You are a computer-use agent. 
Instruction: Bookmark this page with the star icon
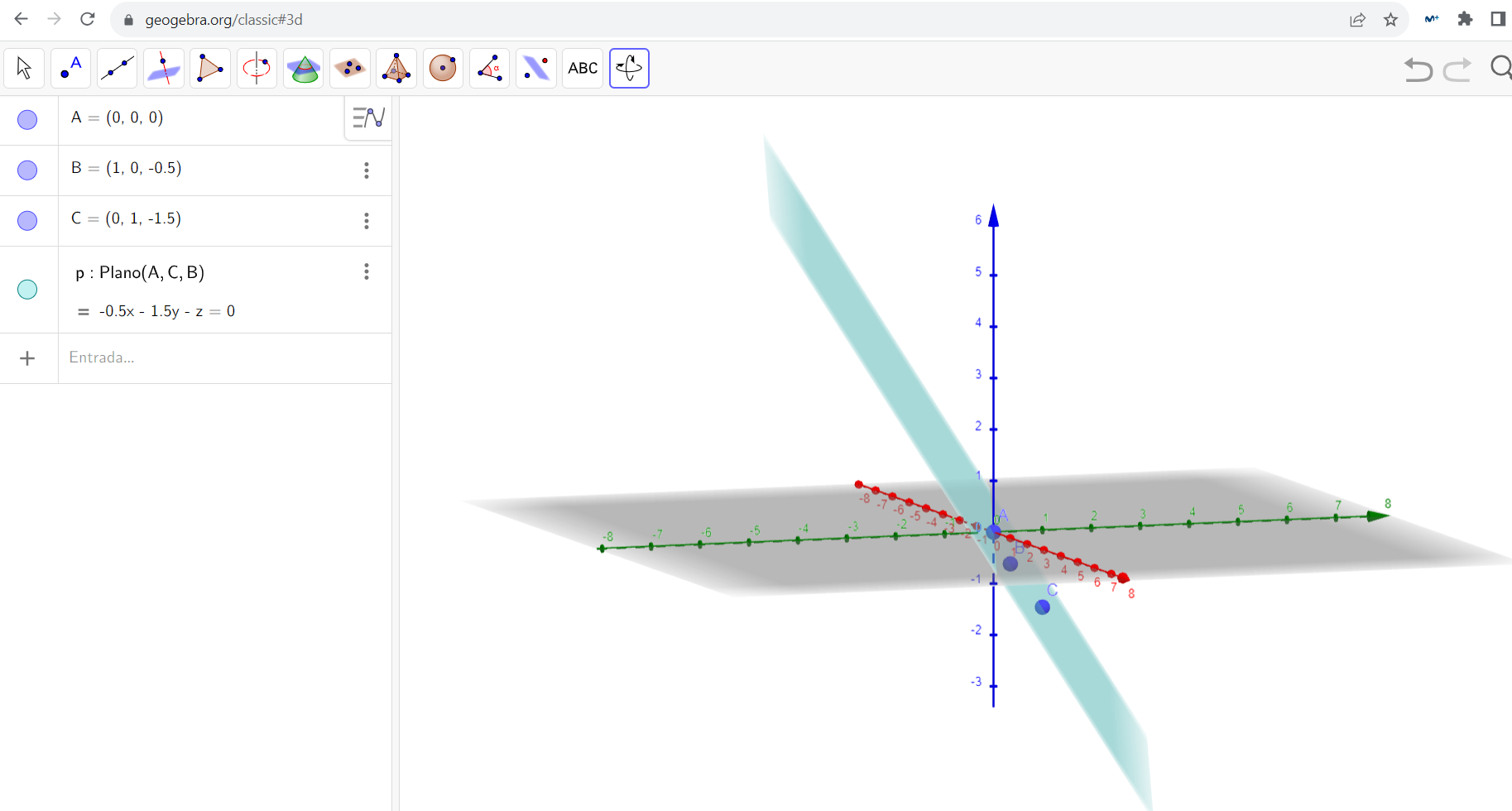(1390, 20)
